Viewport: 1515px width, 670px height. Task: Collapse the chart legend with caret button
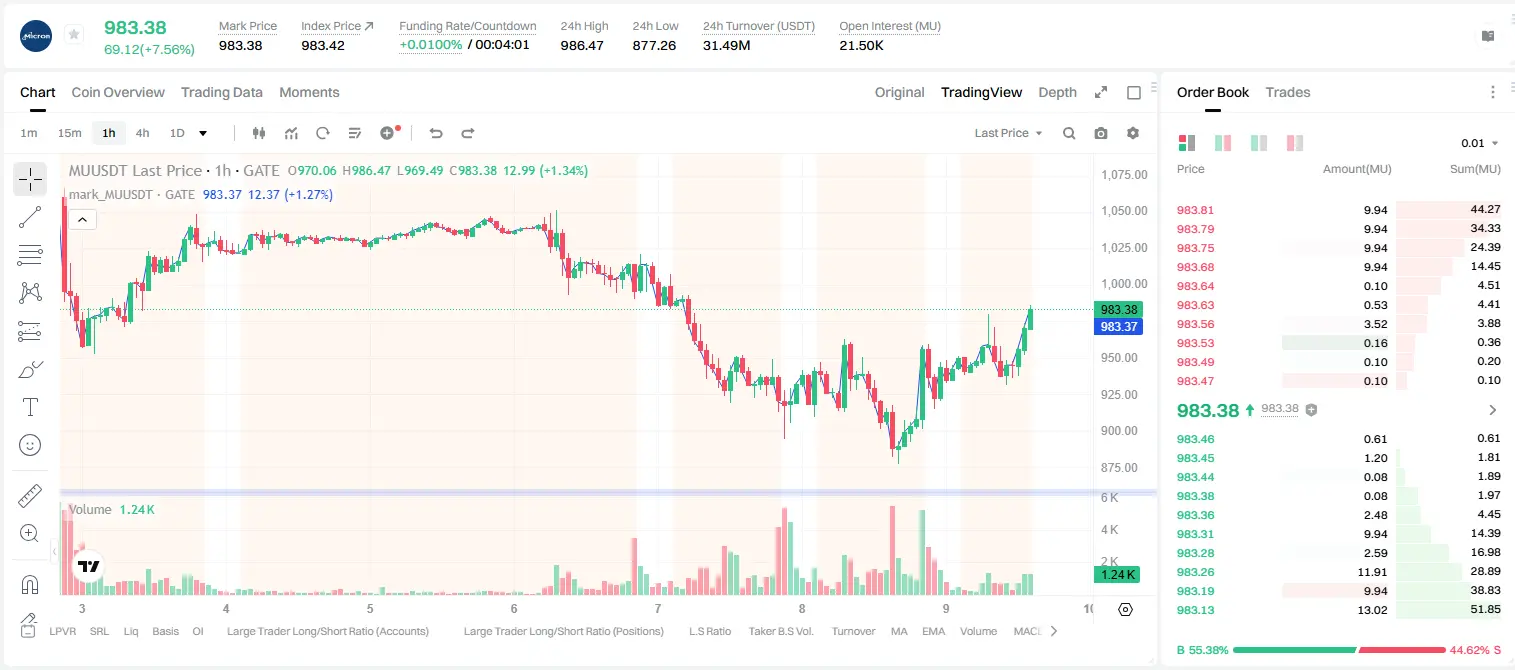82,220
